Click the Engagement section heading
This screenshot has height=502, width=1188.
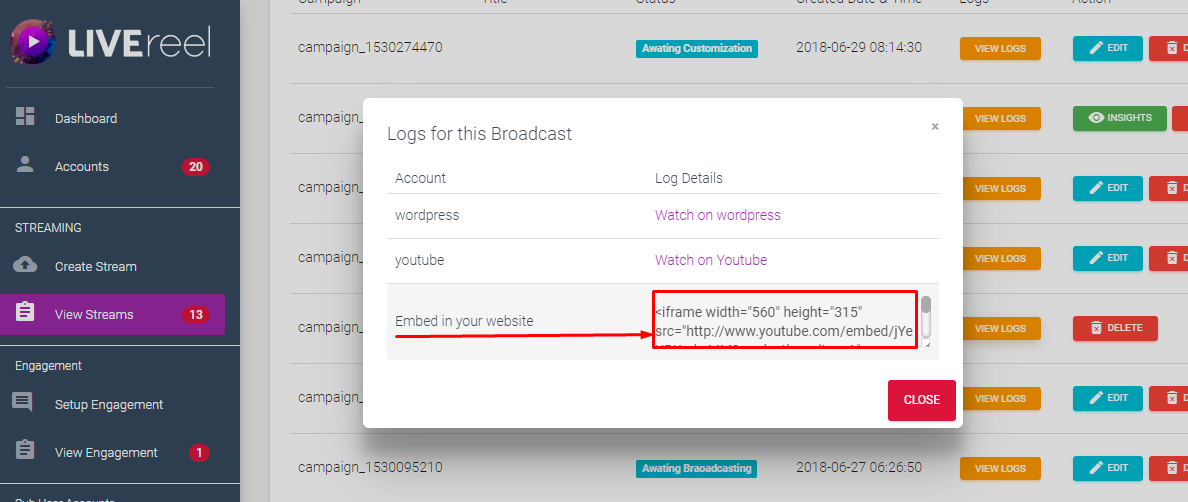coord(48,366)
